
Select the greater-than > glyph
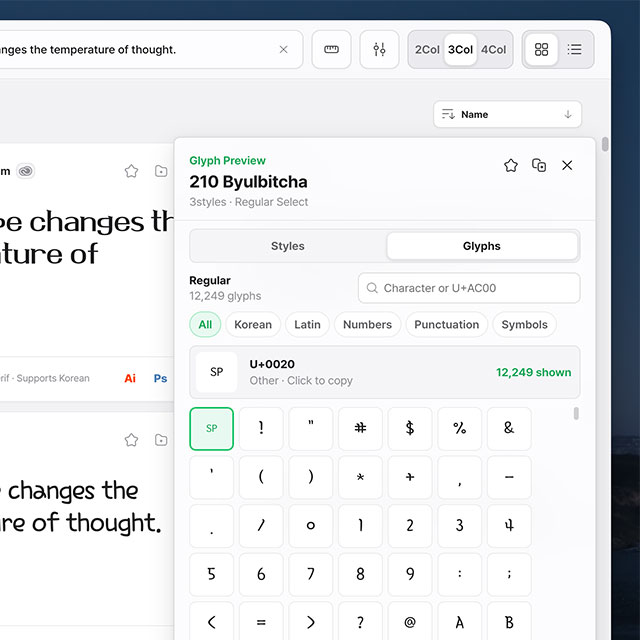tap(311, 622)
